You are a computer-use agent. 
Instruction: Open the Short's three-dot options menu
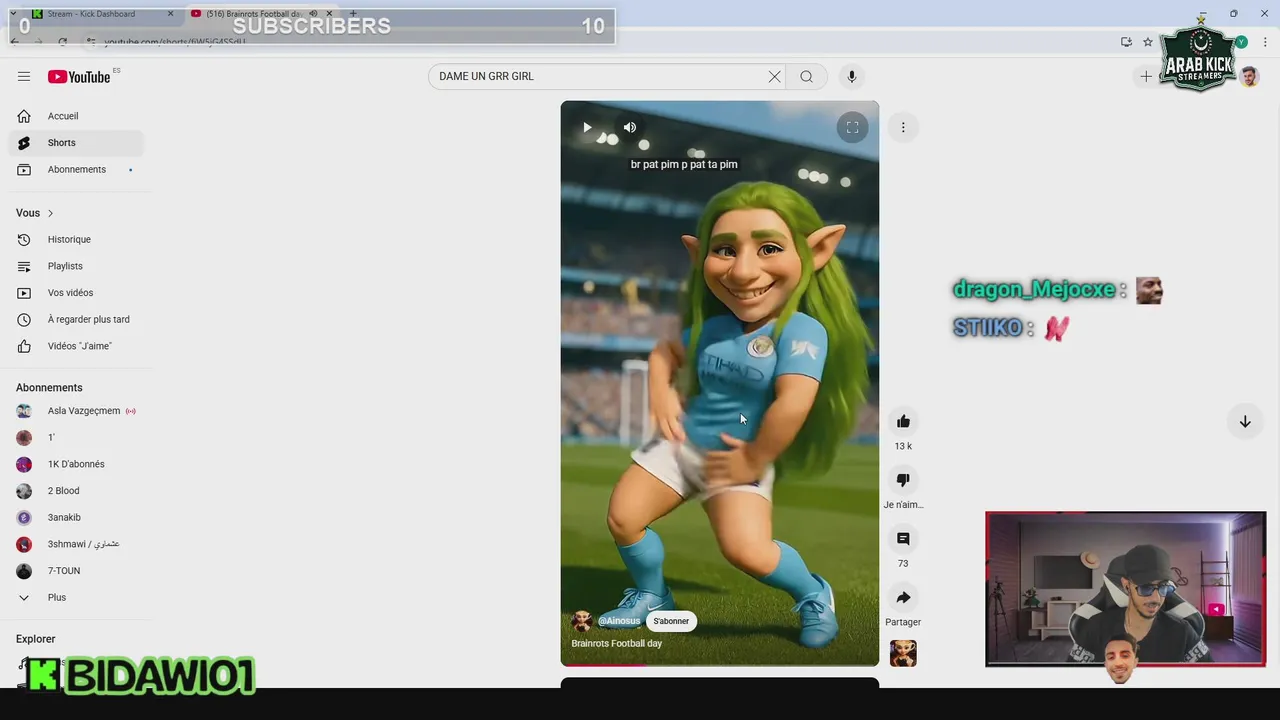pos(903,127)
